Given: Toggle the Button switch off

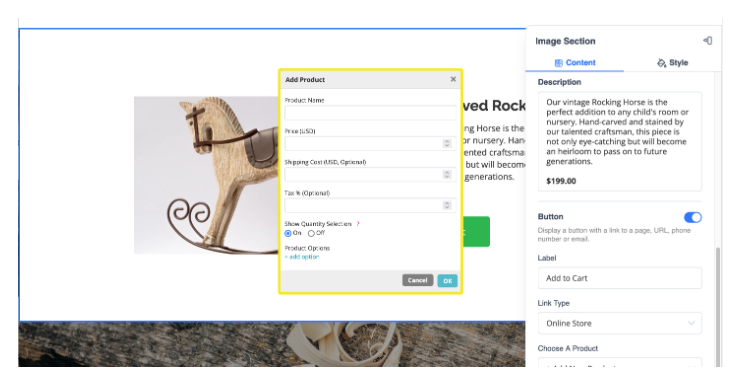Looking at the screenshot, I should 692,217.
